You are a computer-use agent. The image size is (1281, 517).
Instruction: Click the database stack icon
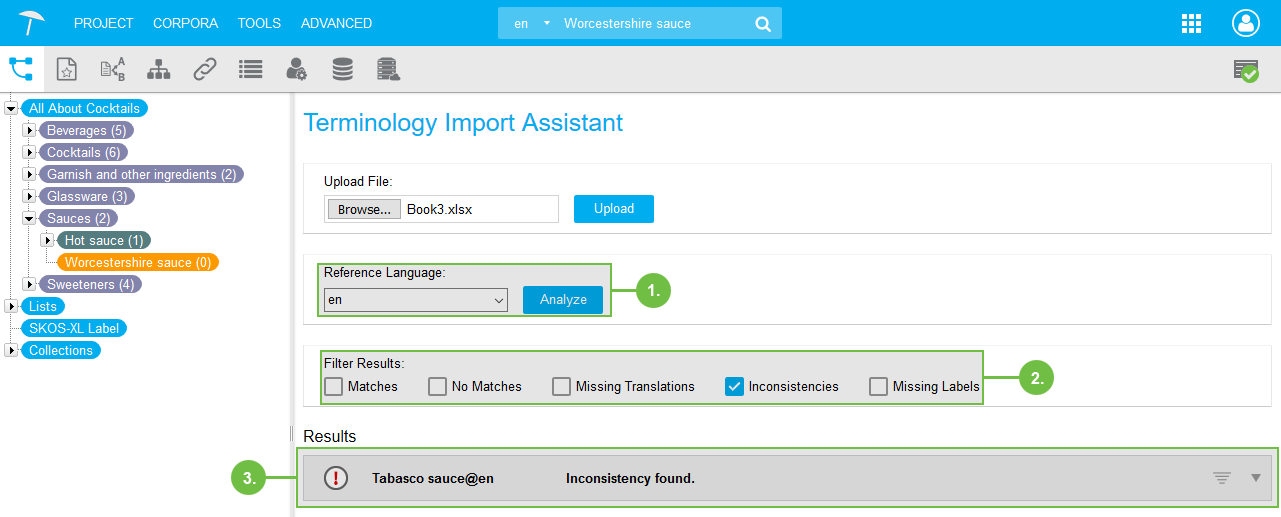point(342,68)
